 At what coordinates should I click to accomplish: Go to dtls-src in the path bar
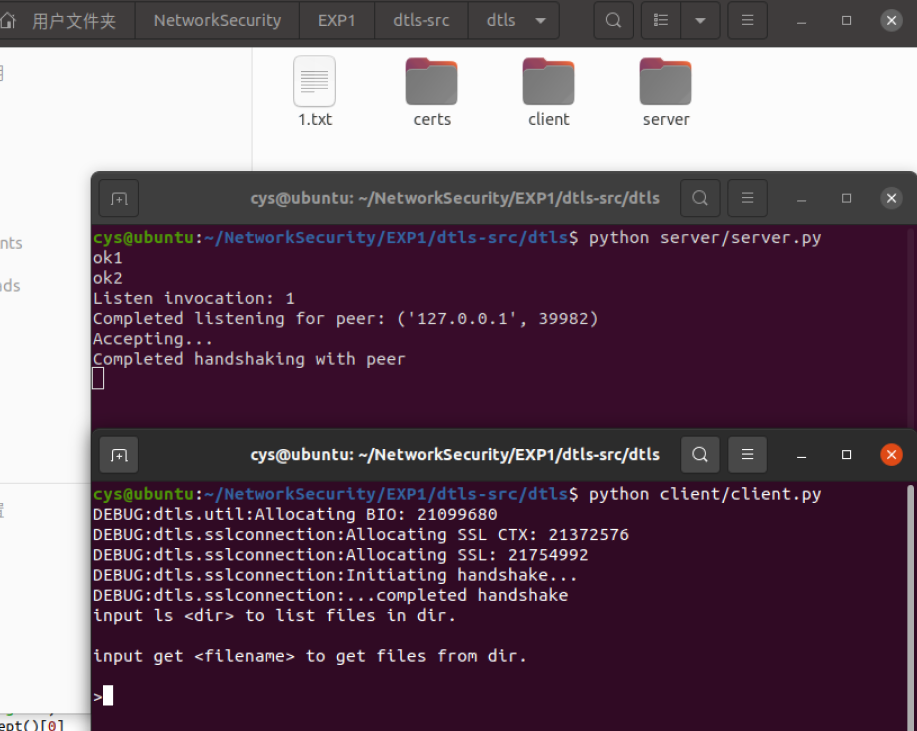coord(421,20)
